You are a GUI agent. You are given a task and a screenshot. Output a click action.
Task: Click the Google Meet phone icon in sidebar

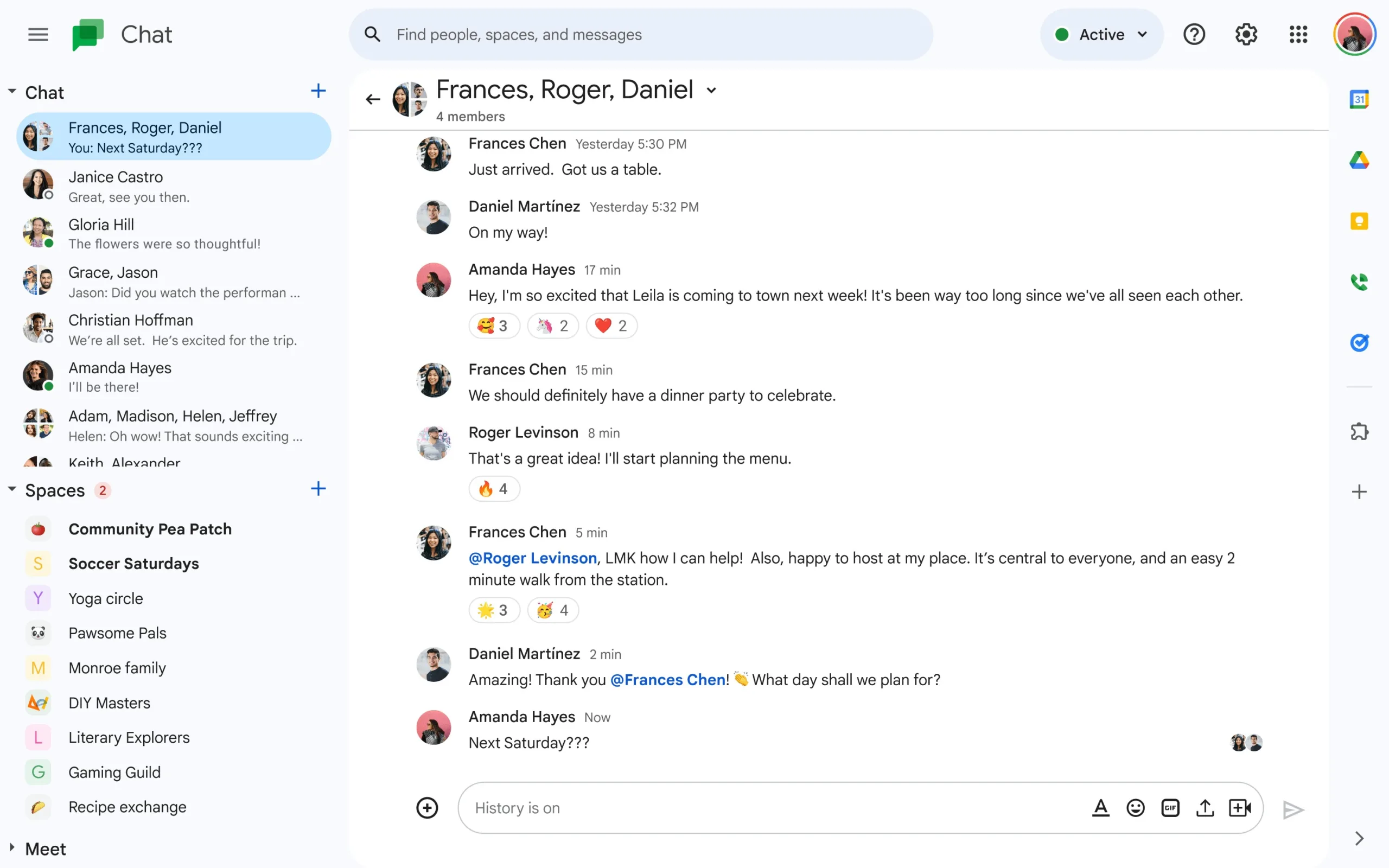point(1358,281)
